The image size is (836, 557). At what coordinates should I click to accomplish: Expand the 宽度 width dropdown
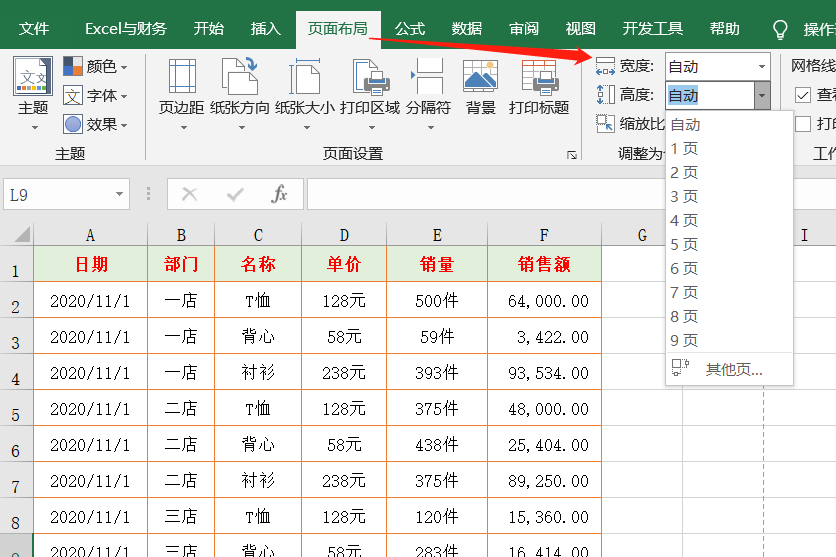pos(762,67)
